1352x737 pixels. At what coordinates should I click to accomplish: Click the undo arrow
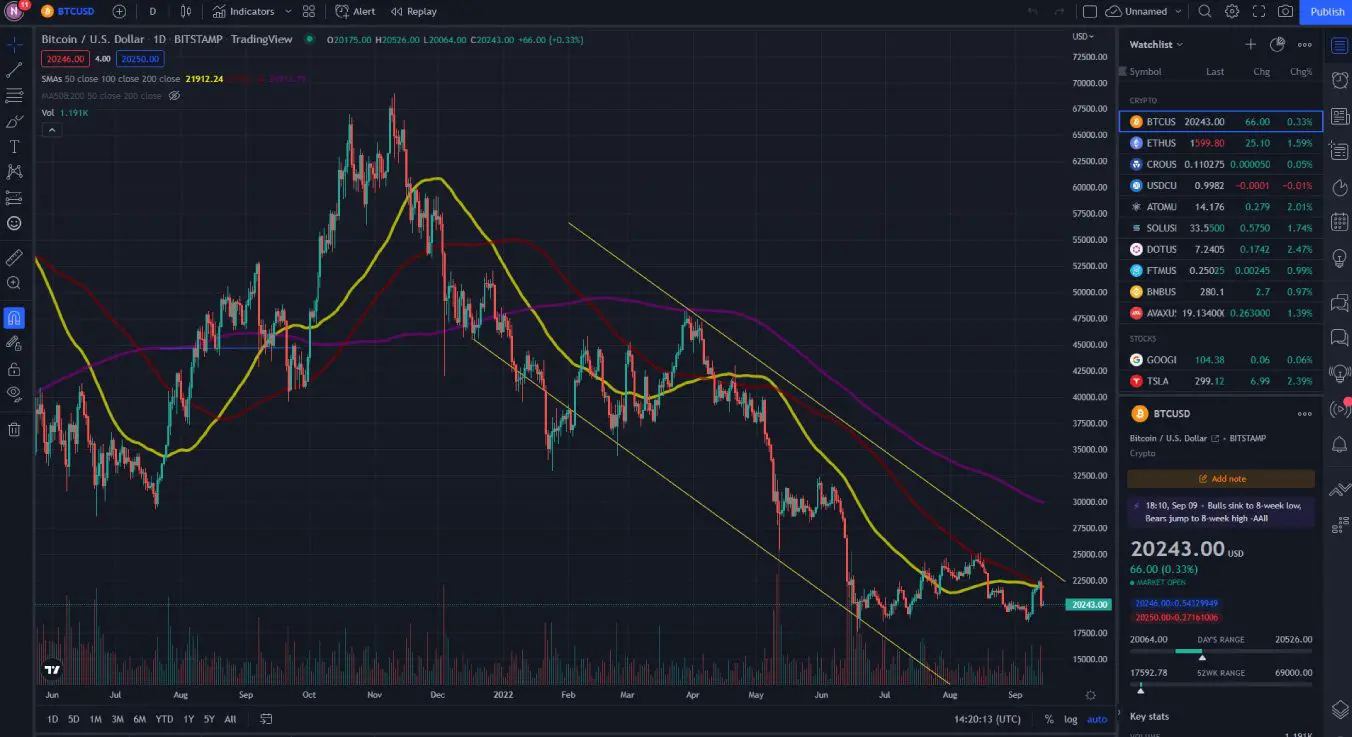click(x=1033, y=11)
